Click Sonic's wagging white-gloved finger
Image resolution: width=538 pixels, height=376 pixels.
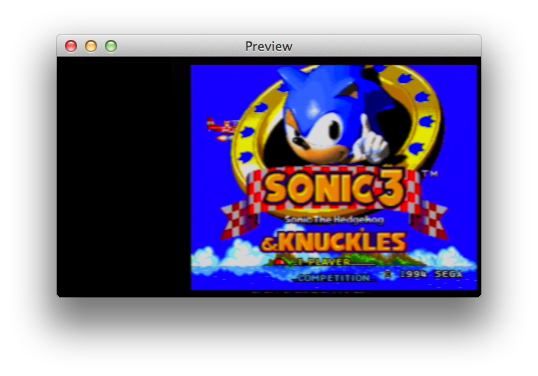372,141
